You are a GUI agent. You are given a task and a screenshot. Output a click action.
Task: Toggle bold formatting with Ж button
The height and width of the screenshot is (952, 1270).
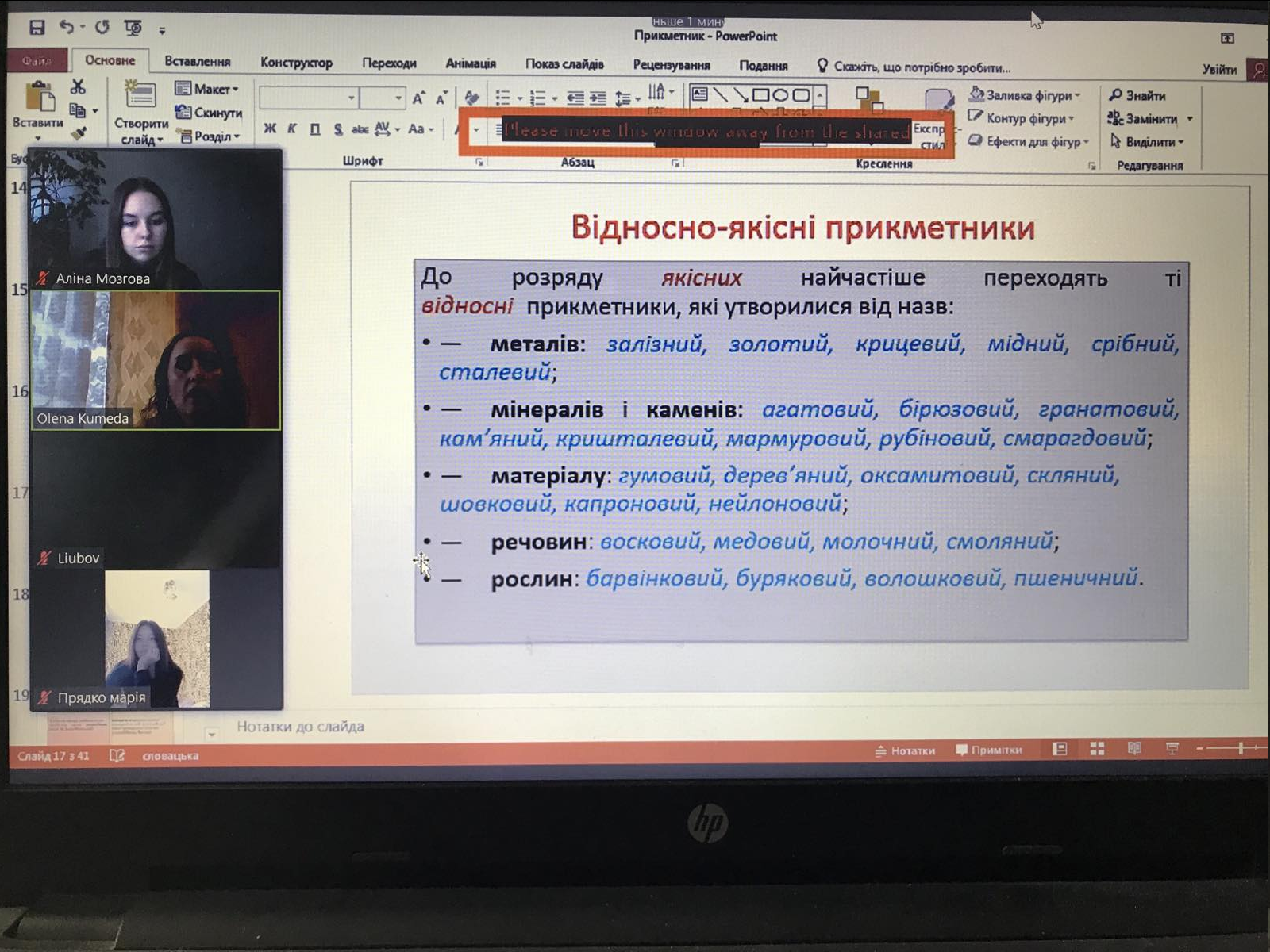tap(270, 129)
